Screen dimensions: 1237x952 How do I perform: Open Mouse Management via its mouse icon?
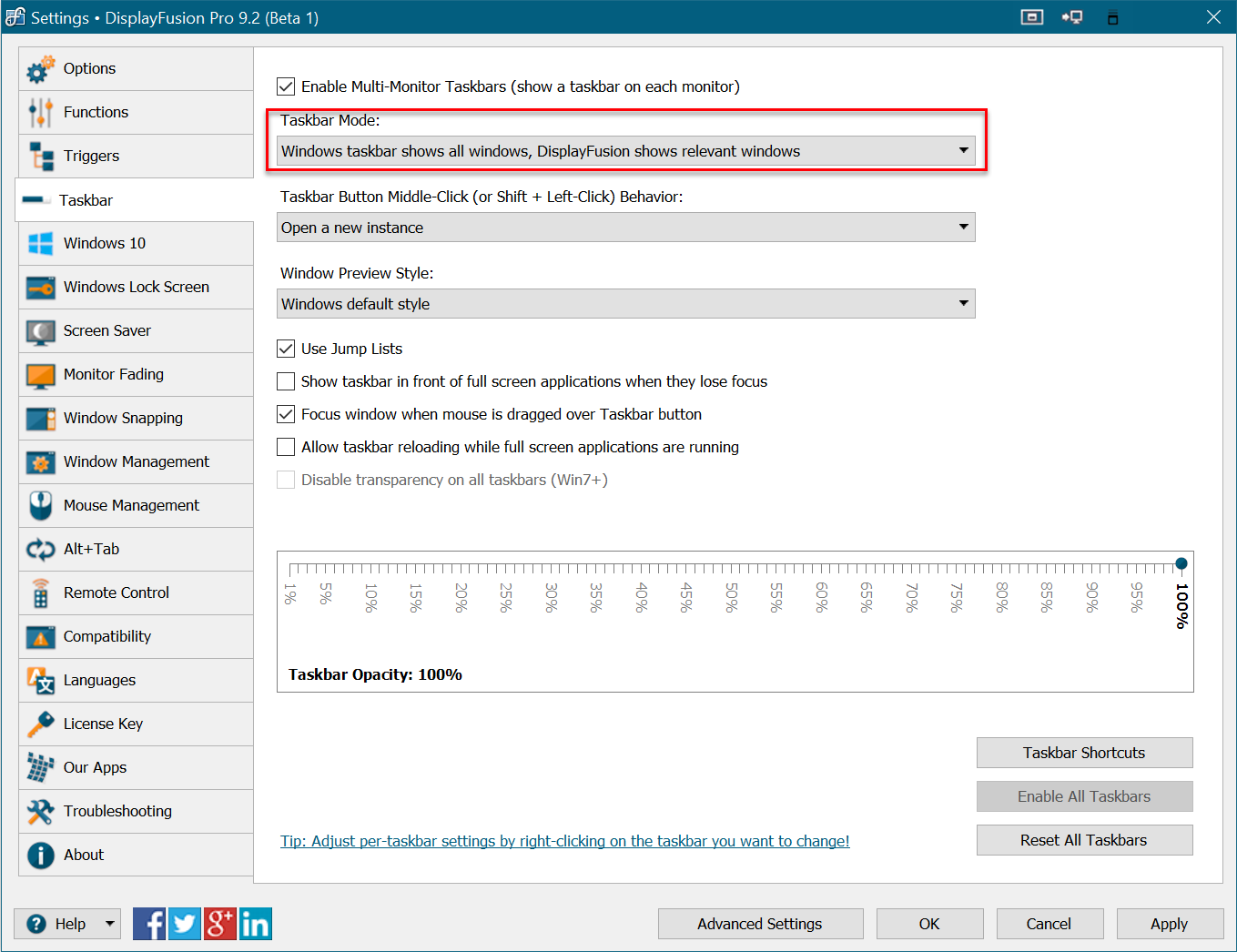(x=41, y=506)
